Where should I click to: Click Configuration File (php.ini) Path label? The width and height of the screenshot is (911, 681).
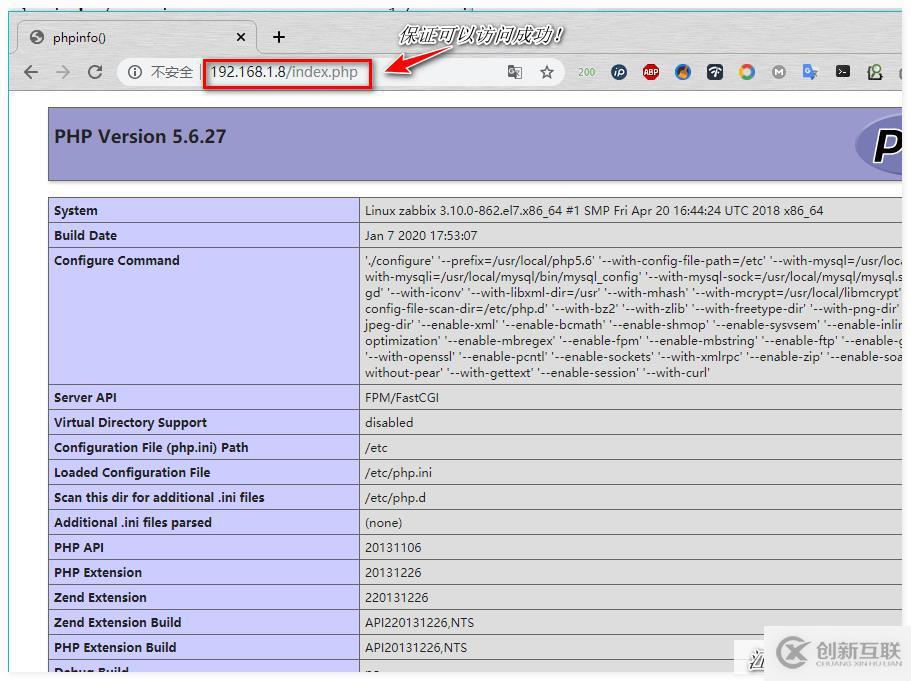[x=151, y=447]
